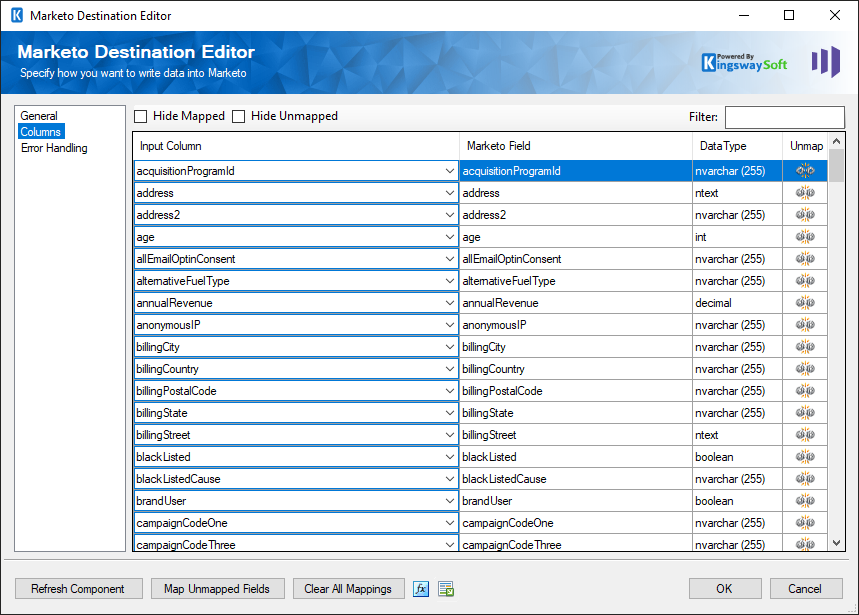Unmap the blackListedCause mapping
This screenshot has height=615, width=859.
coord(805,479)
